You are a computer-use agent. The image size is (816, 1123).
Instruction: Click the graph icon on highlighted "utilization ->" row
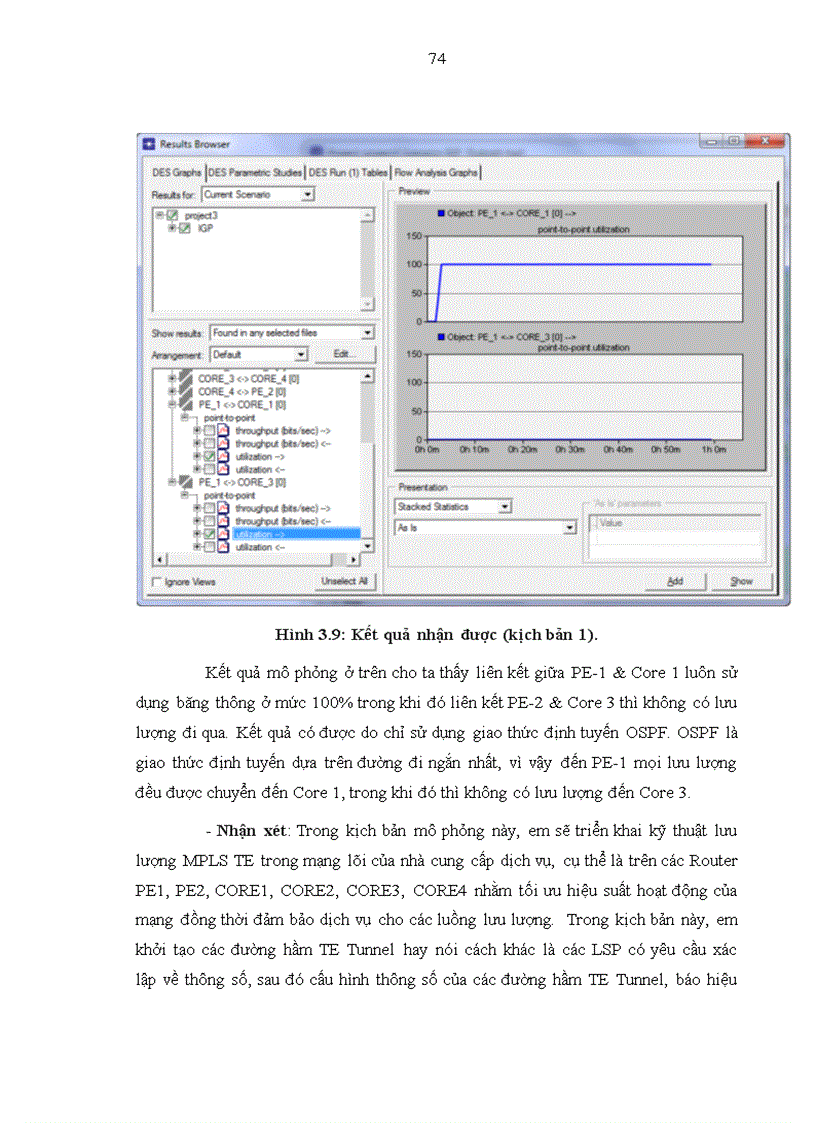(222, 533)
